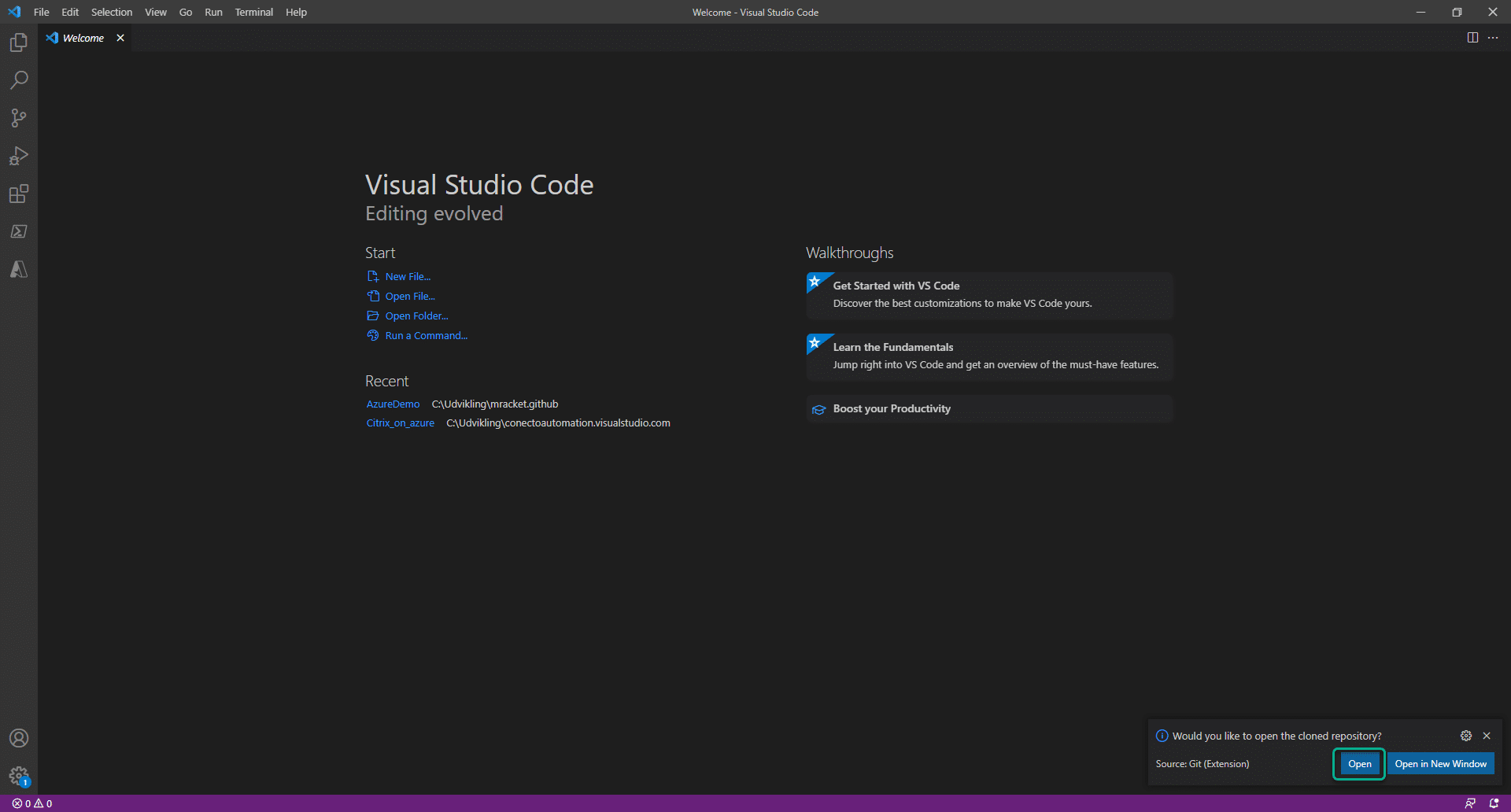Screen dimensions: 1511x812
Task: Open Boost your Productivity walkthrough
Action: click(989, 408)
